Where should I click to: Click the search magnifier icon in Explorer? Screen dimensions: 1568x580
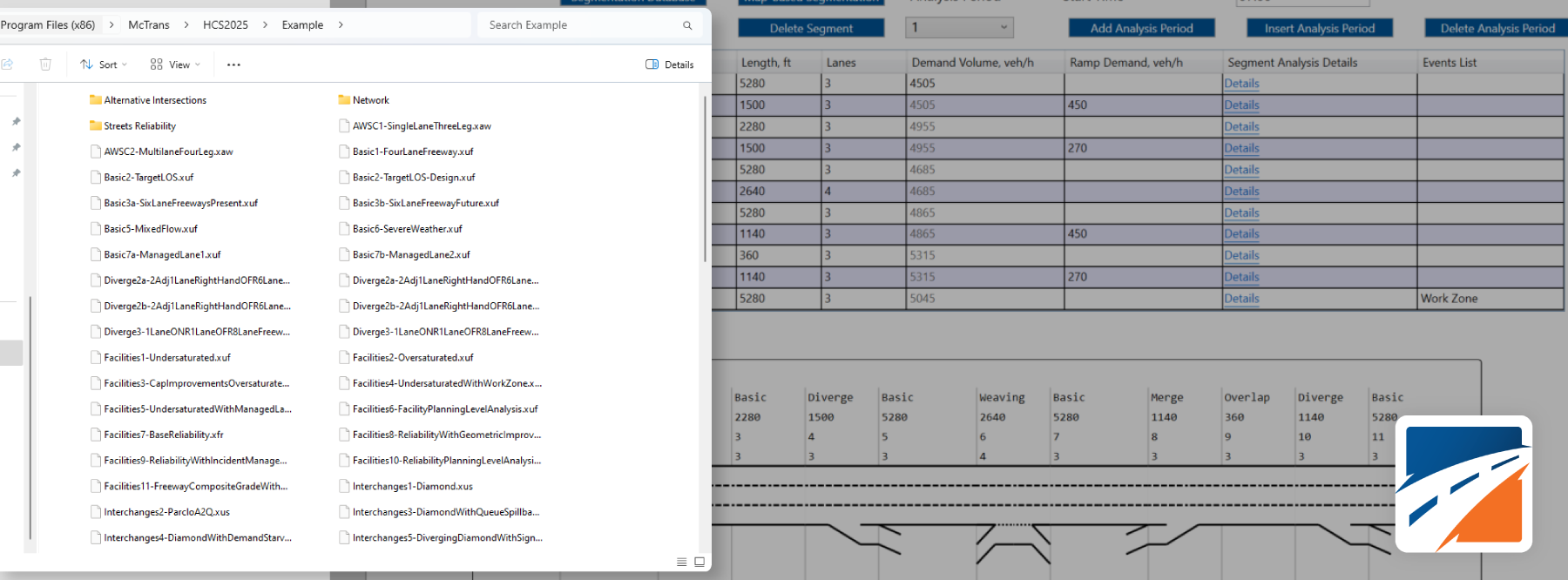click(x=687, y=25)
